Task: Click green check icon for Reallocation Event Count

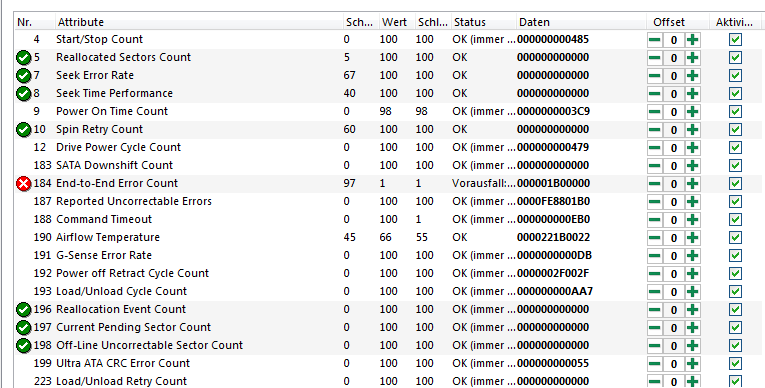Action: [x=23, y=309]
